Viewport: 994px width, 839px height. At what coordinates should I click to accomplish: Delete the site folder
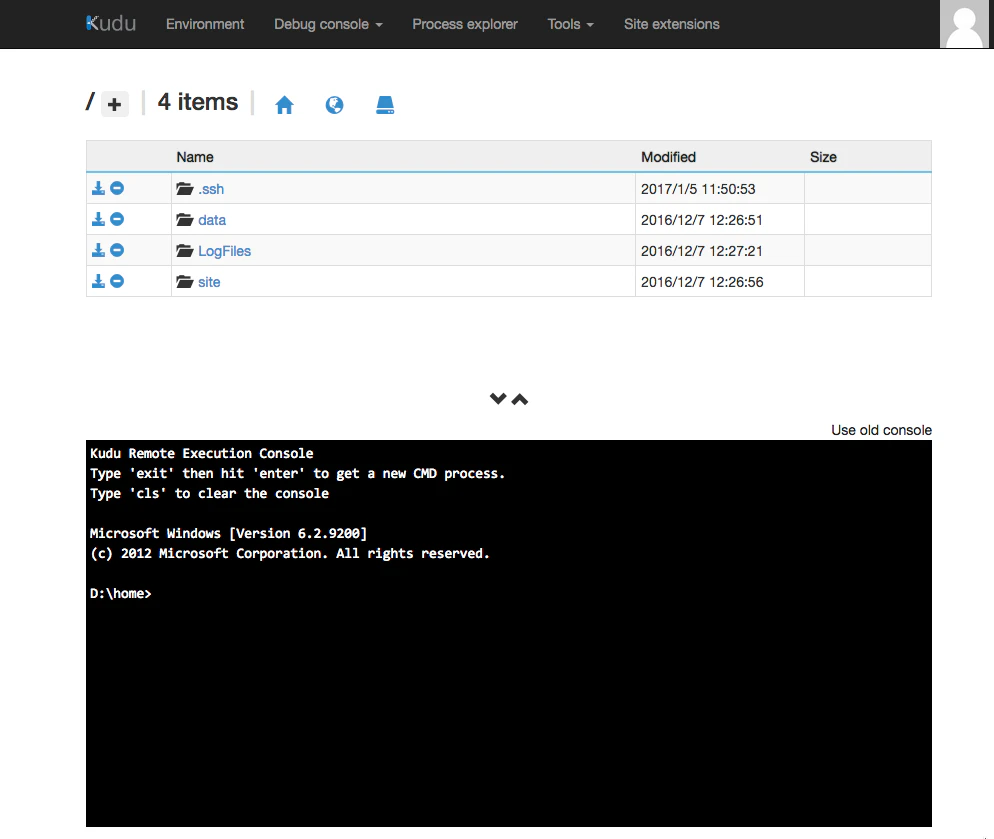pyautogui.click(x=117, y=282)
